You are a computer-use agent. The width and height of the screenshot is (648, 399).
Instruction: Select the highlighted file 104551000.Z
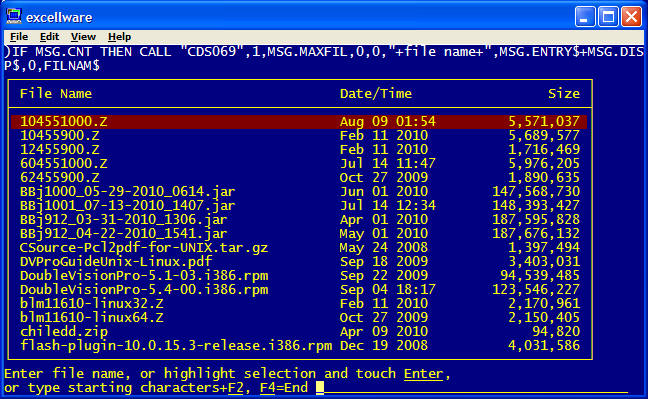click(x=299, y=122)
